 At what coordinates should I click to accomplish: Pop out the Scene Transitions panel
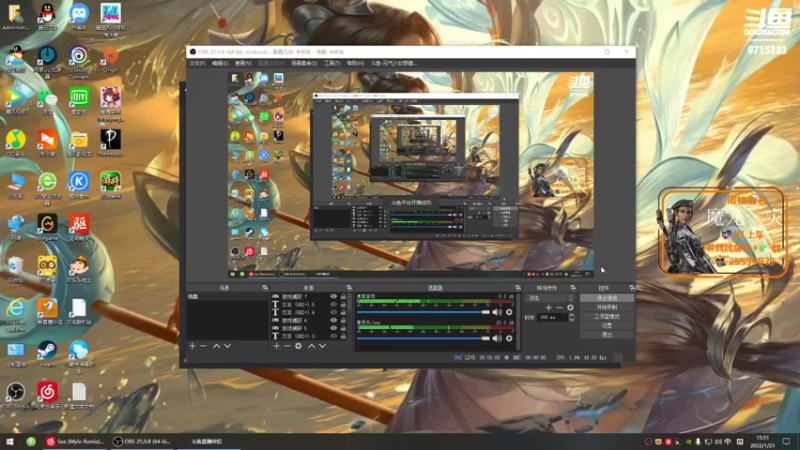pyautogui.click(x=573, y=288)
